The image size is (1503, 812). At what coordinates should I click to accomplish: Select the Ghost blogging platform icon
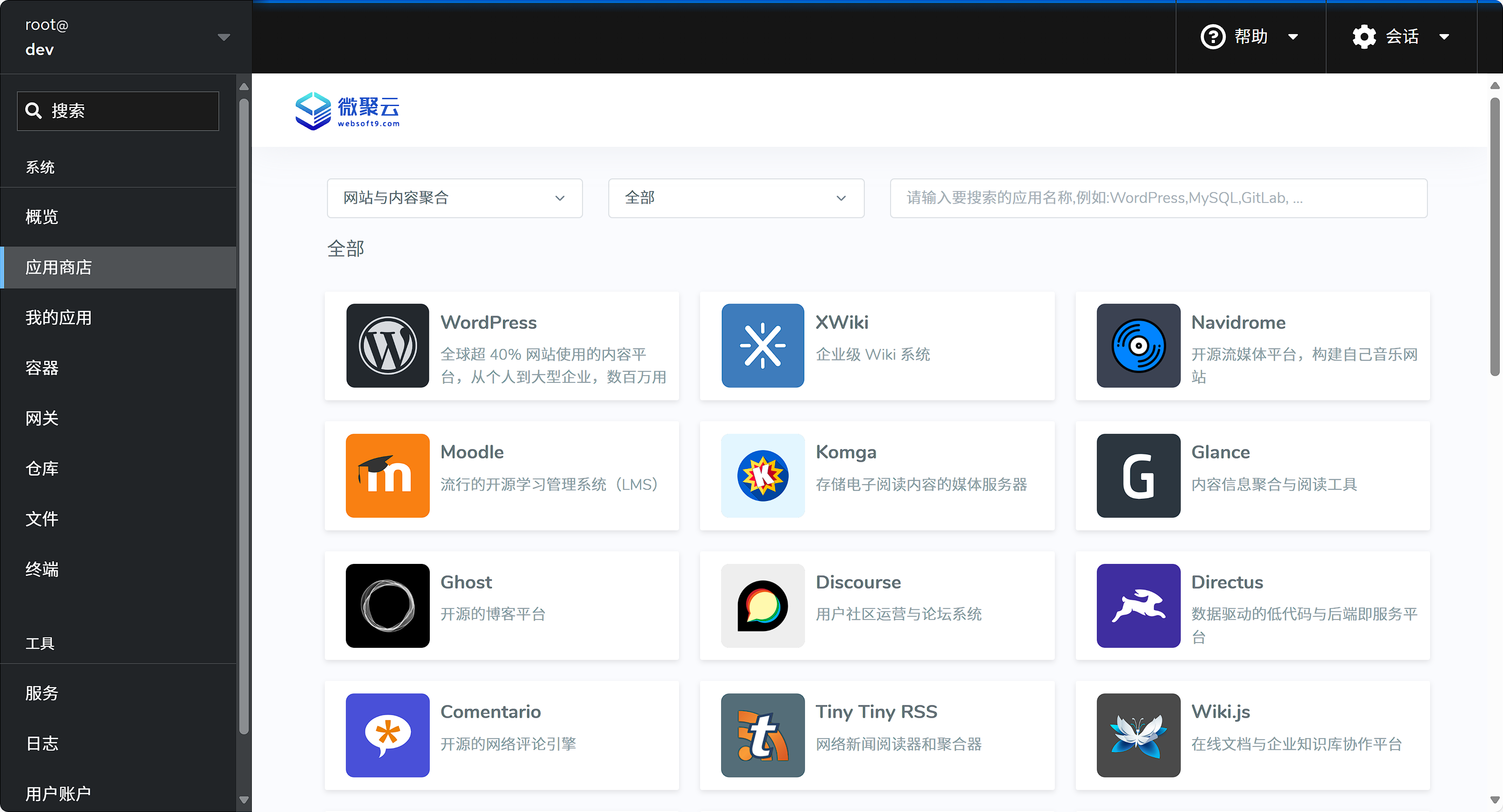[387, 605]
